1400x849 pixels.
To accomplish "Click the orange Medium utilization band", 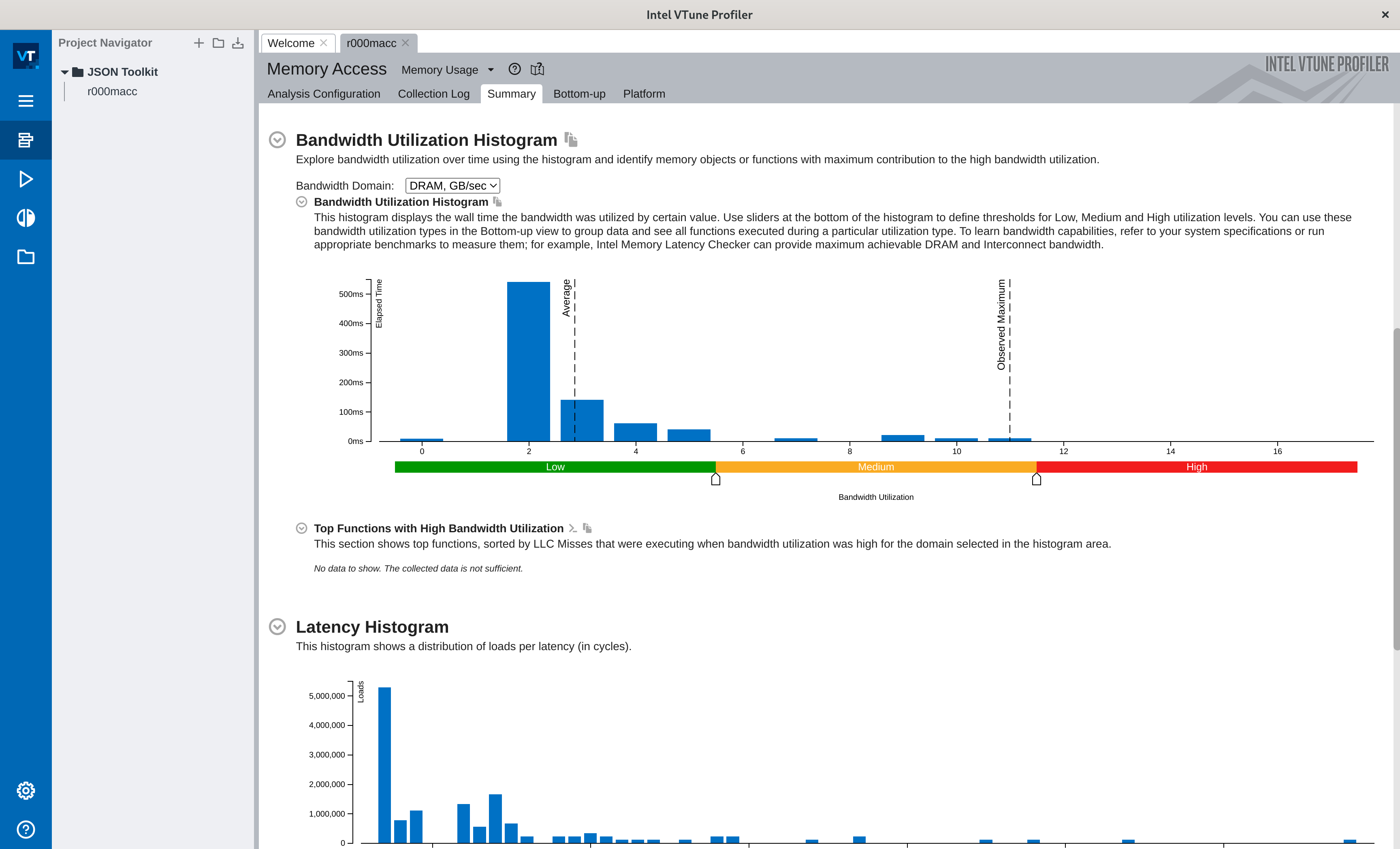I will pyautogui.click(x=876, y=467).
